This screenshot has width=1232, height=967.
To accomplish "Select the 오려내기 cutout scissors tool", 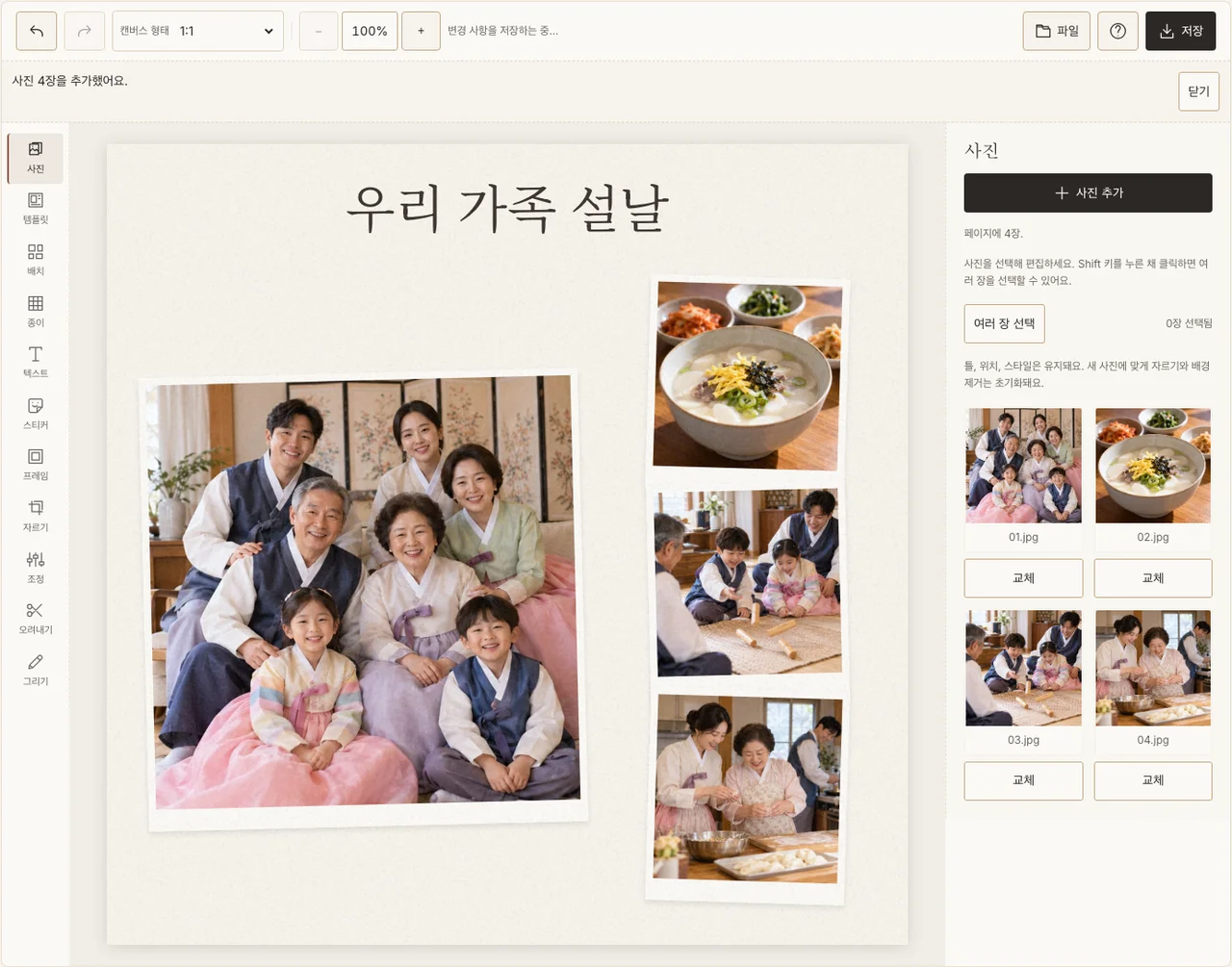I will click(36, 619).
